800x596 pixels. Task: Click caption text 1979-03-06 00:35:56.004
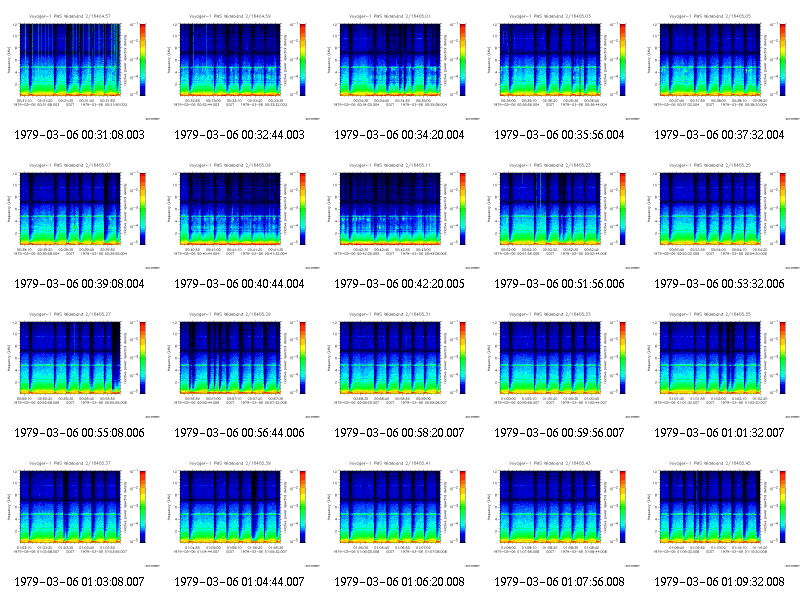[x=559, y=135]
